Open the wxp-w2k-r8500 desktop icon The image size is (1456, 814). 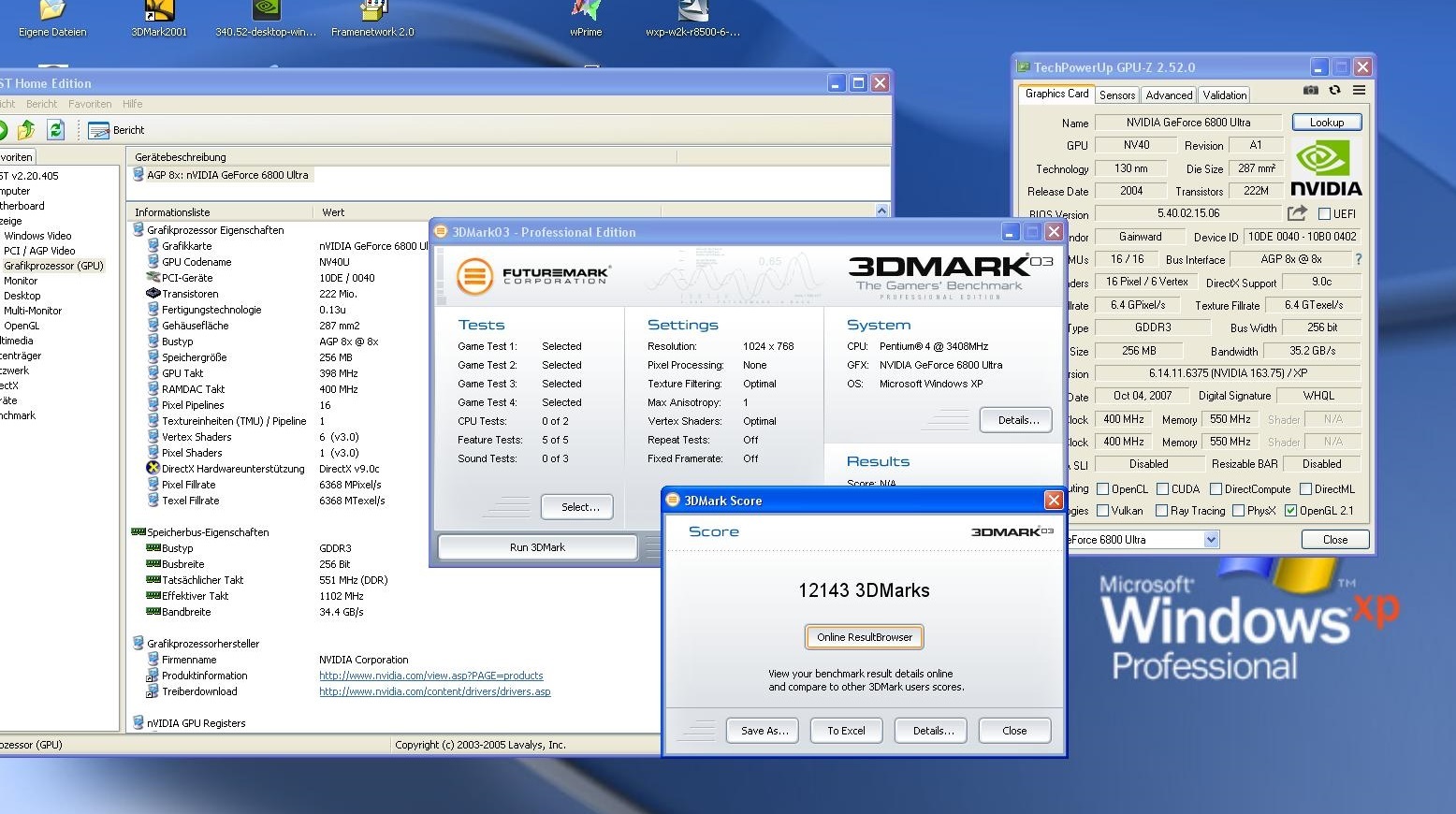pyautogui.click(x=692, y=19)
